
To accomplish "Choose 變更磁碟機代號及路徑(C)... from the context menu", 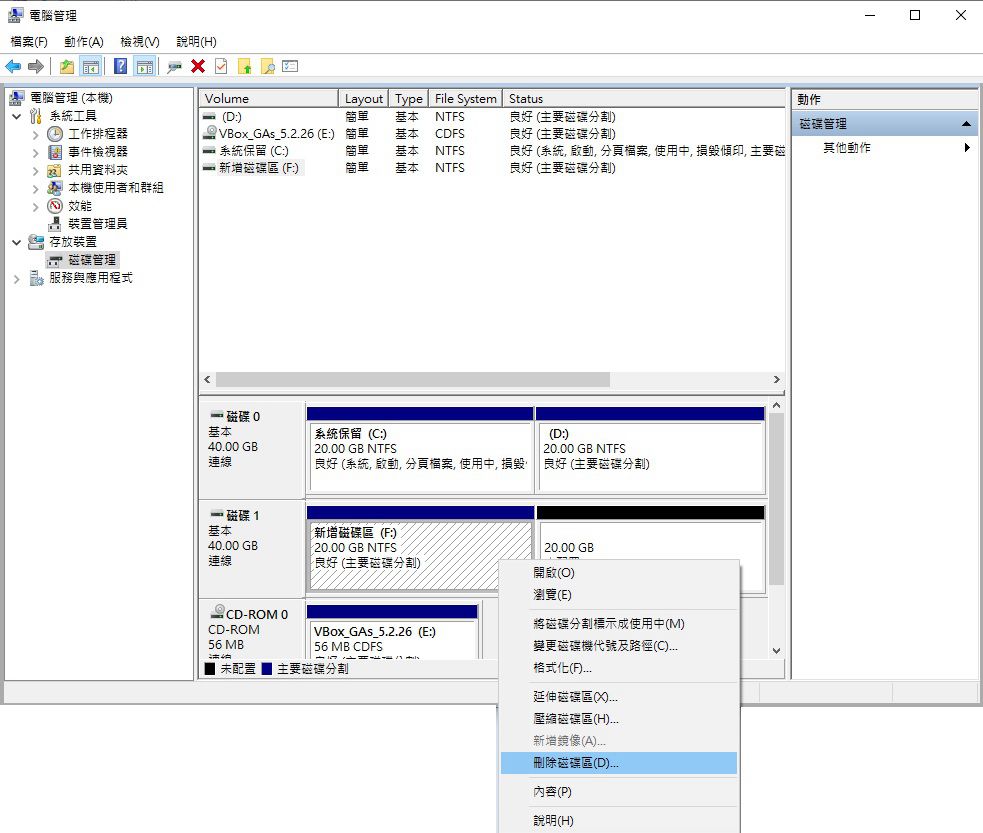I will tap(619, 646).
